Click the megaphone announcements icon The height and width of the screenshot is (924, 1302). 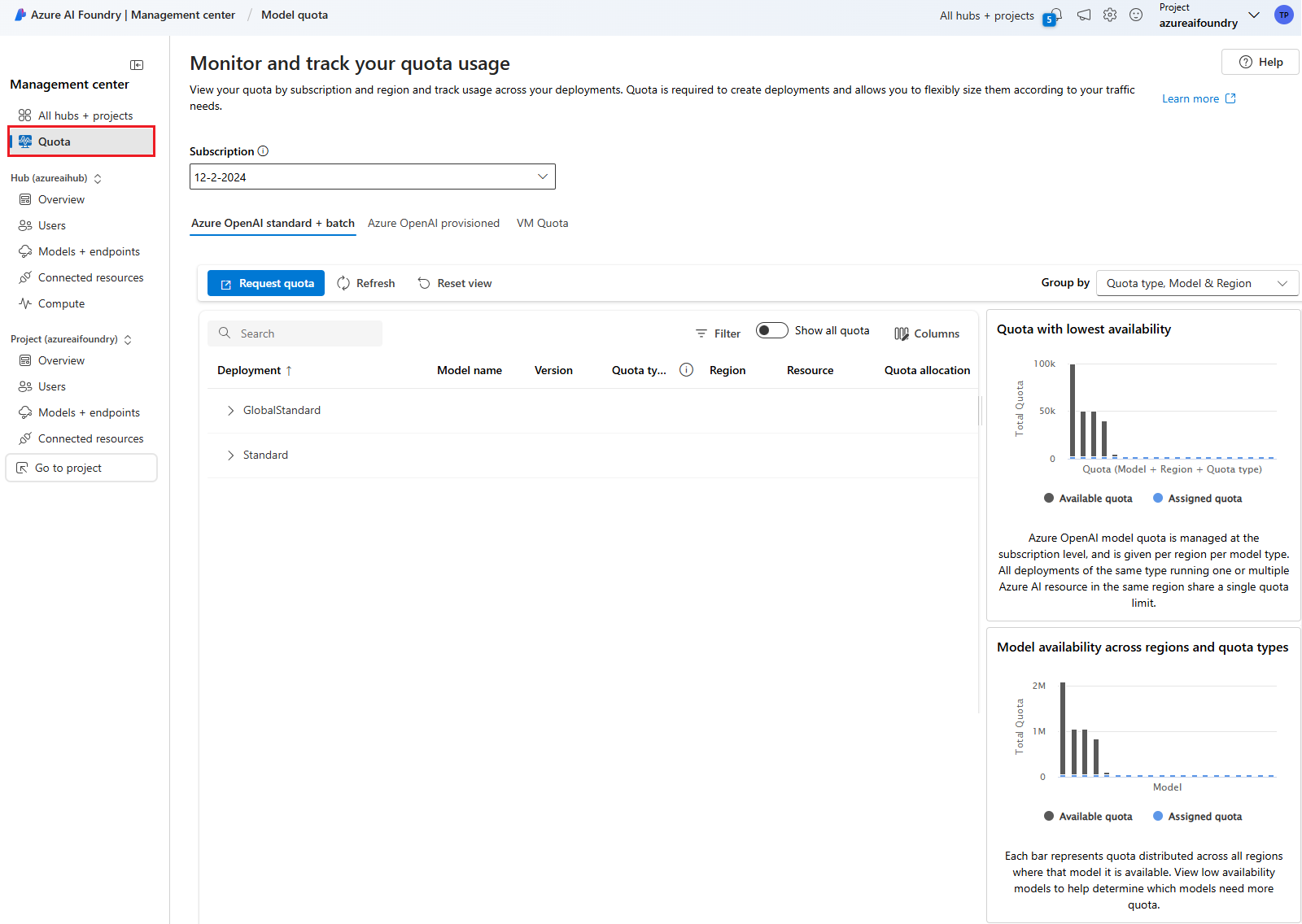click(x=1084, y=15)
